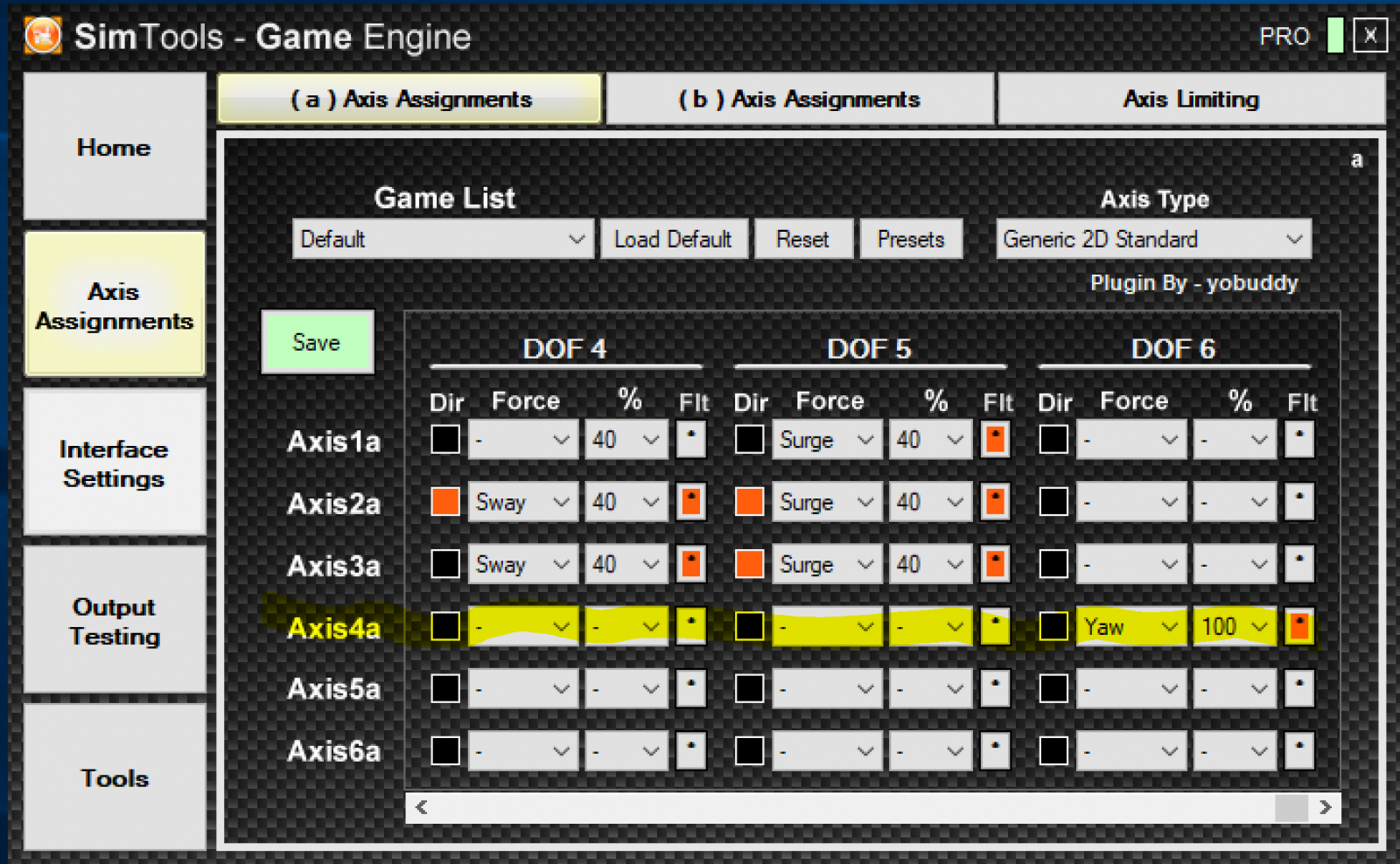Toggle Axis6a DOF 5 direction box
Image resolution: width=1400 pixels, height=864 pixels.
click(749, 750)
